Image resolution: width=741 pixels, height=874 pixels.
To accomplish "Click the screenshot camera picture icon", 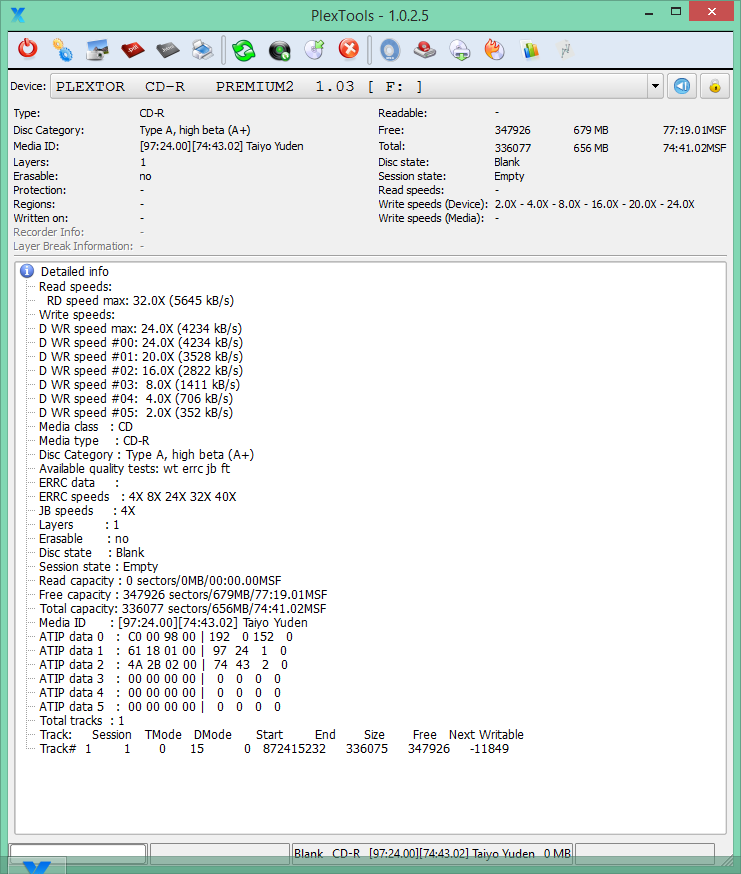I will tap(98, 50).
